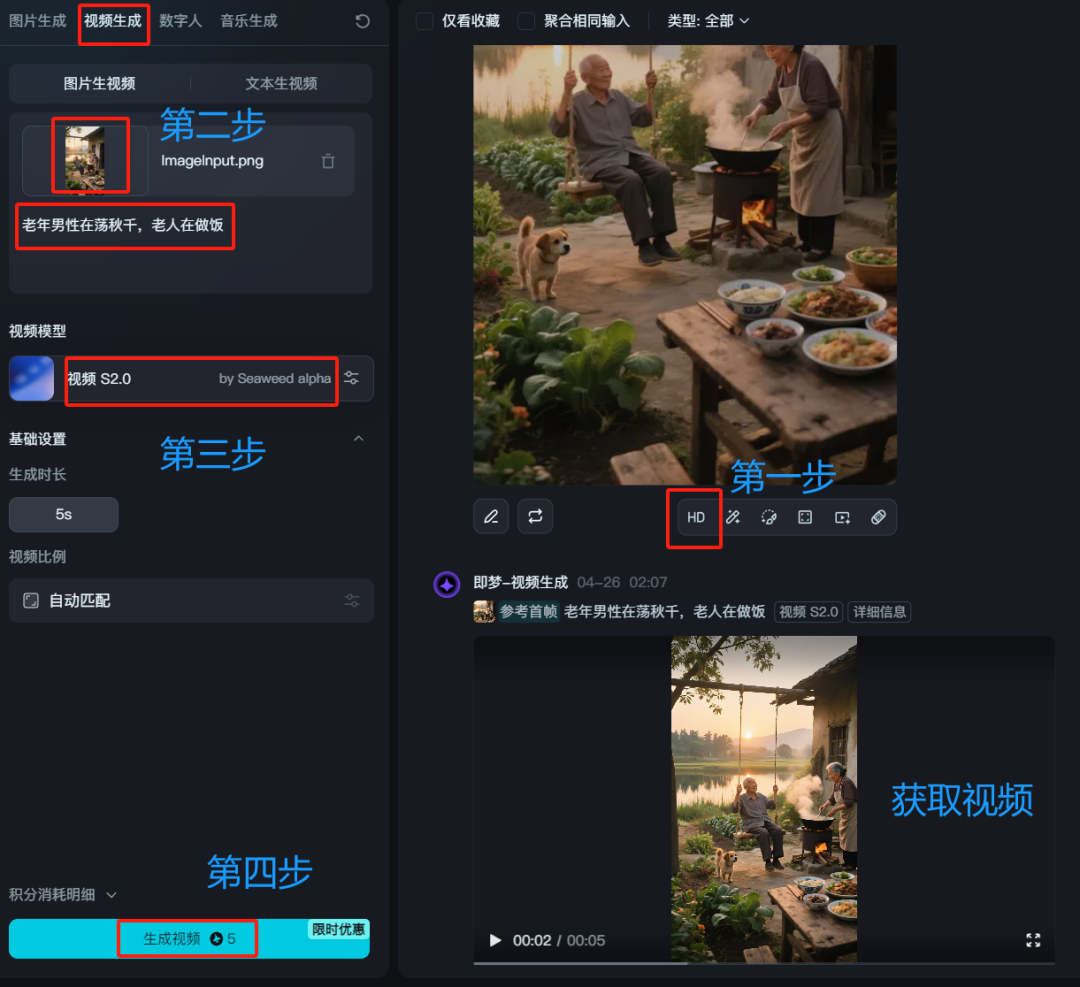Click the video progress bar
This screenshot has width=1080, height=987.
coord(764,963)
